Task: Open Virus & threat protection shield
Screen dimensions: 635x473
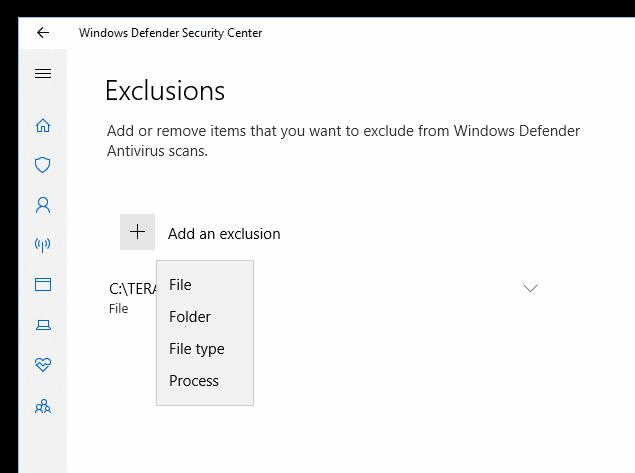Action: point(42,165)
